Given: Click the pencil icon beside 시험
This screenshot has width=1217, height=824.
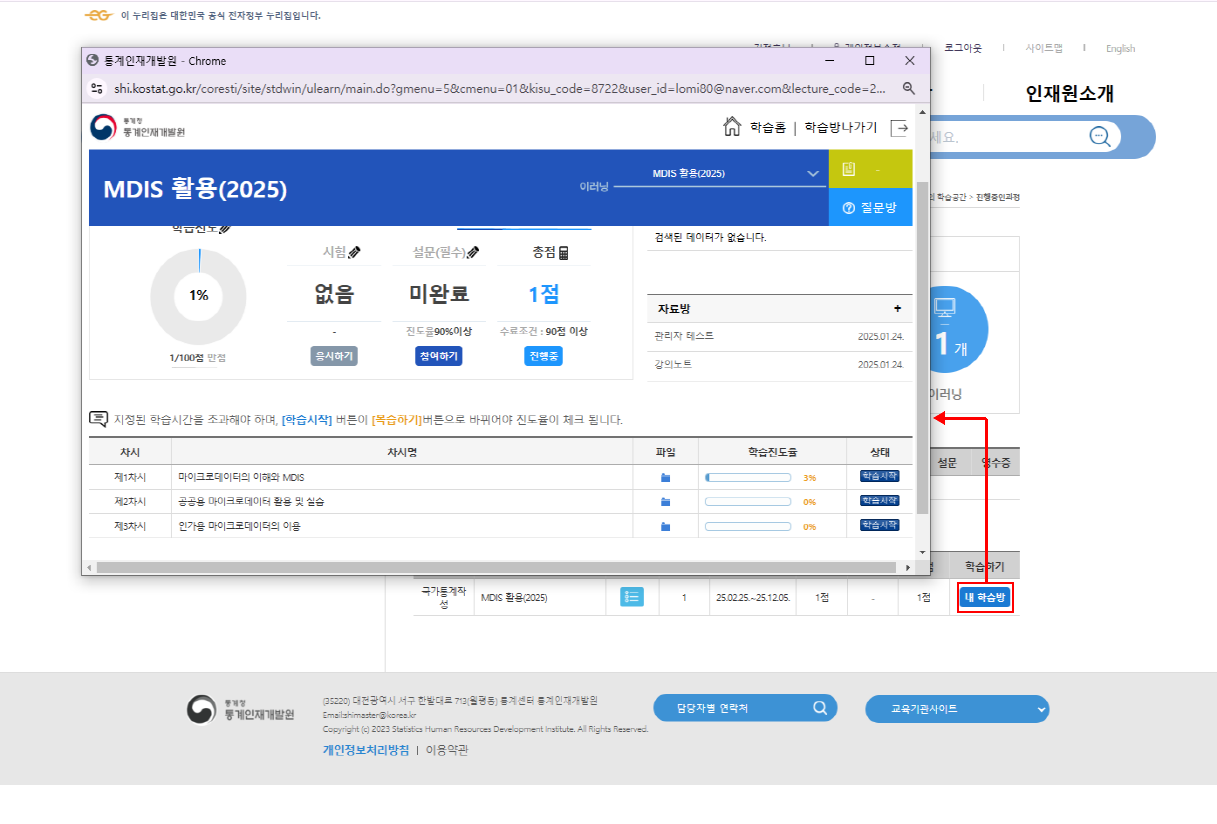Looking at the screenshot, I should pos(354,254).
